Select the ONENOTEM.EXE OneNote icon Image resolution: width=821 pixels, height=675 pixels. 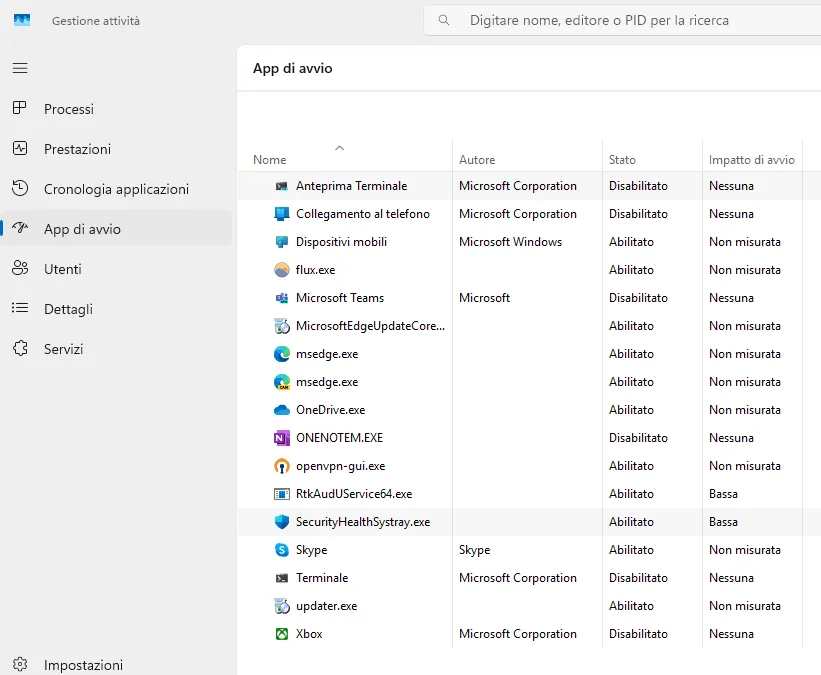282,437
